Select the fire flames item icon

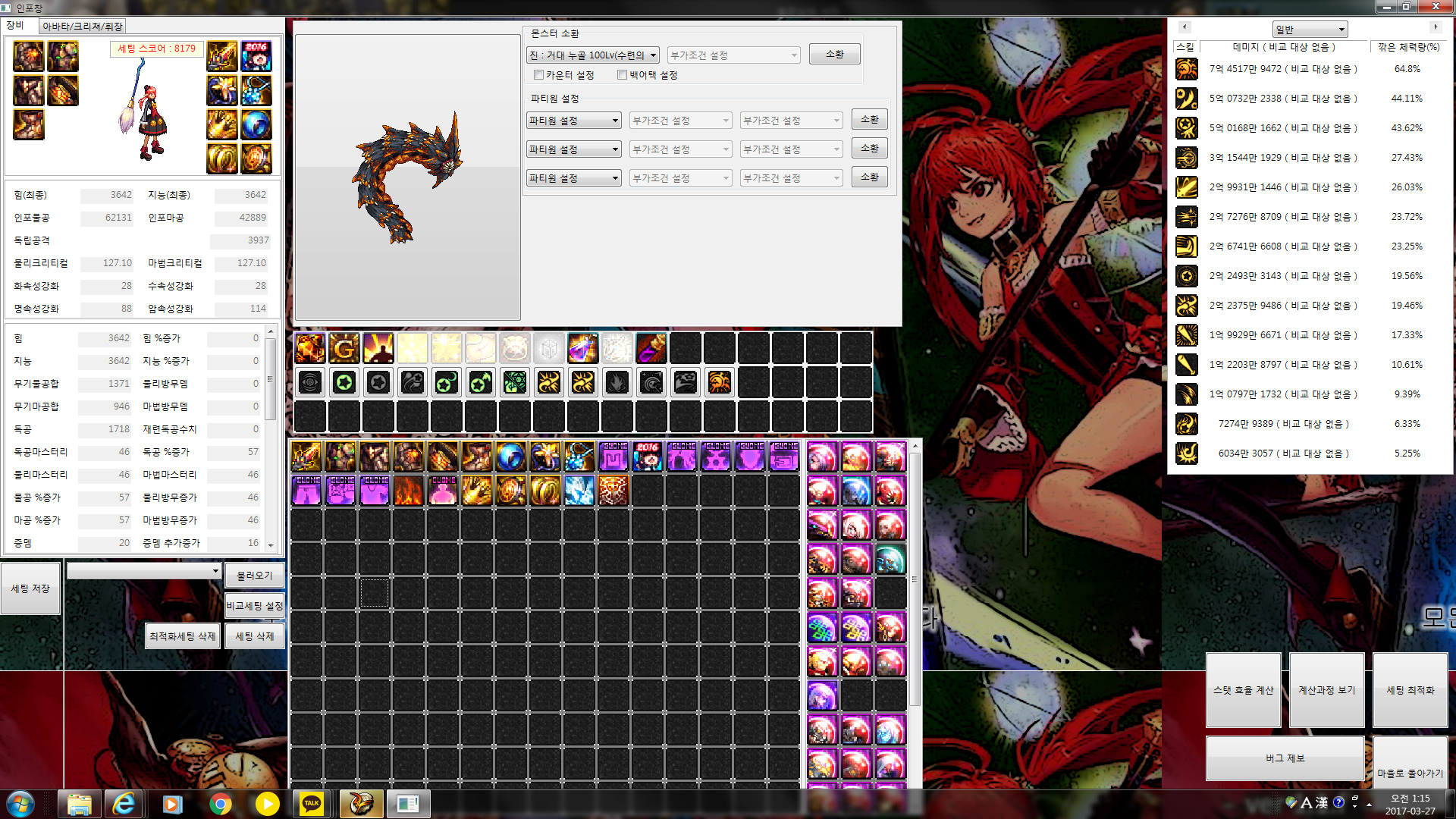408,491
